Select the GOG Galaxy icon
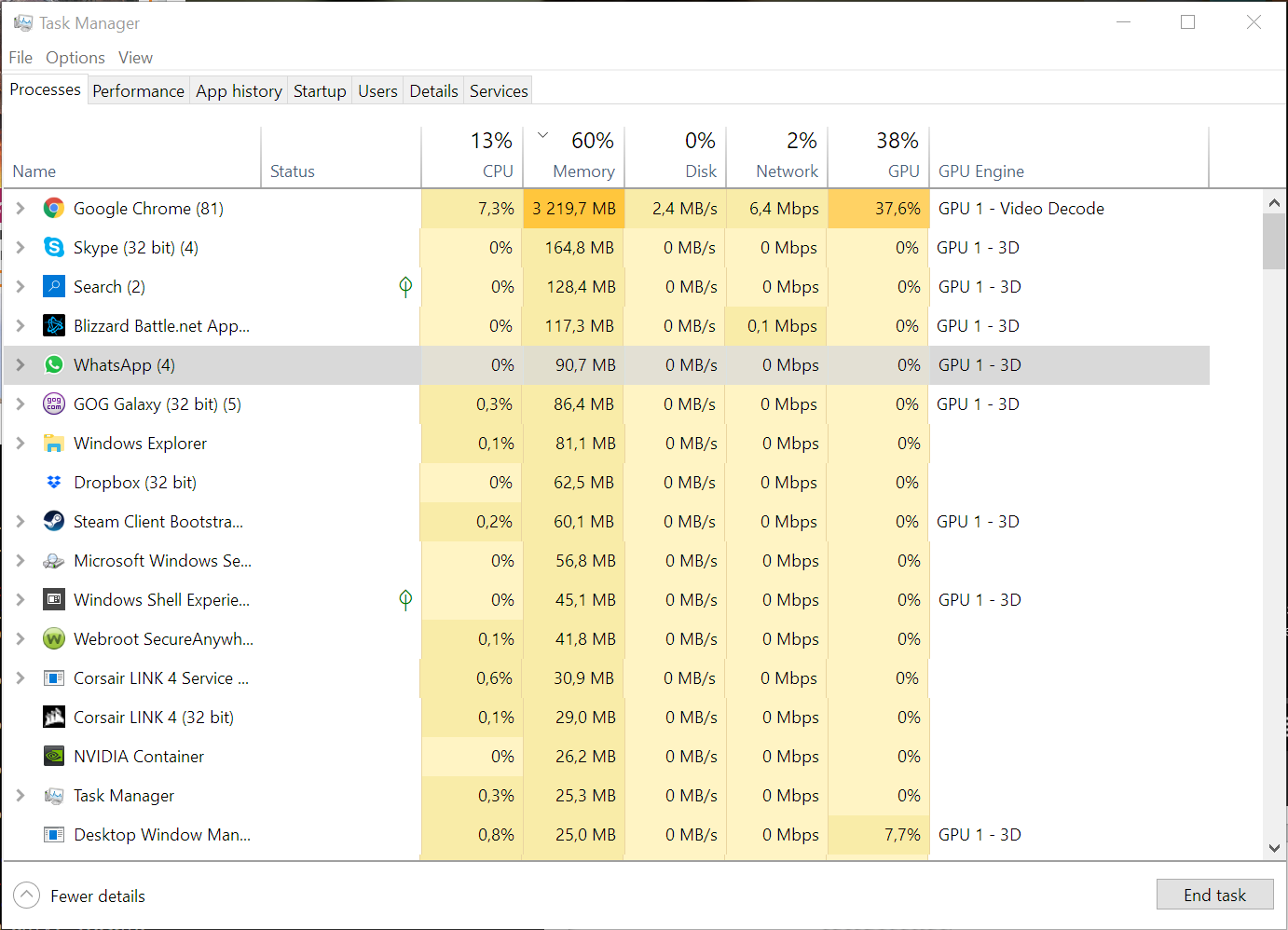 pyautogui.click(x=54, y=404)
